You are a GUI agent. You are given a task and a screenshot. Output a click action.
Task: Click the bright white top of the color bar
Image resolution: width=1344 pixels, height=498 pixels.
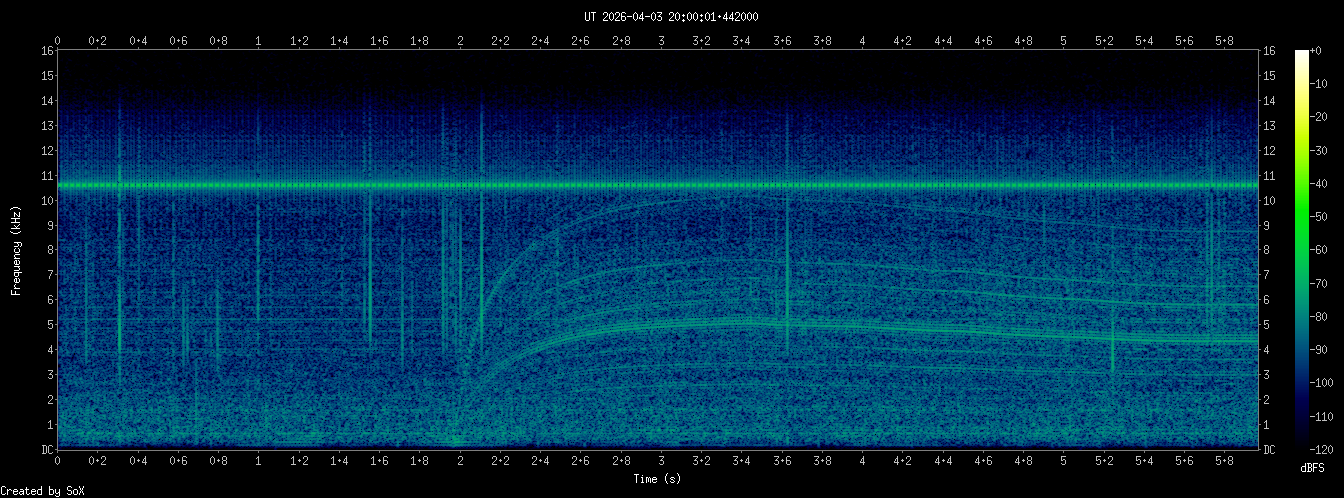click(1301, 55)
